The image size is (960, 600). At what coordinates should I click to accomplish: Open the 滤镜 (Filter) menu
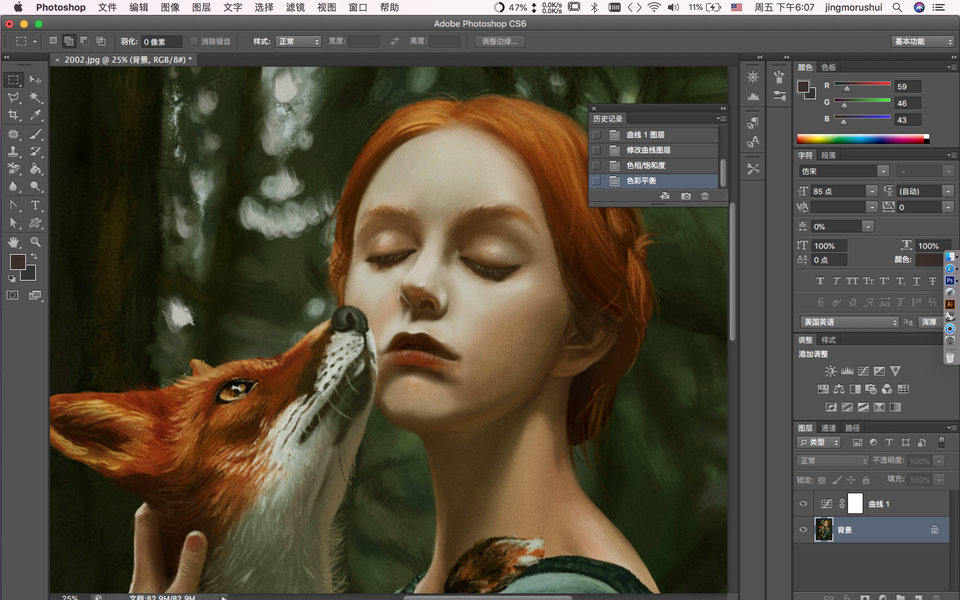tap(295, 7)
